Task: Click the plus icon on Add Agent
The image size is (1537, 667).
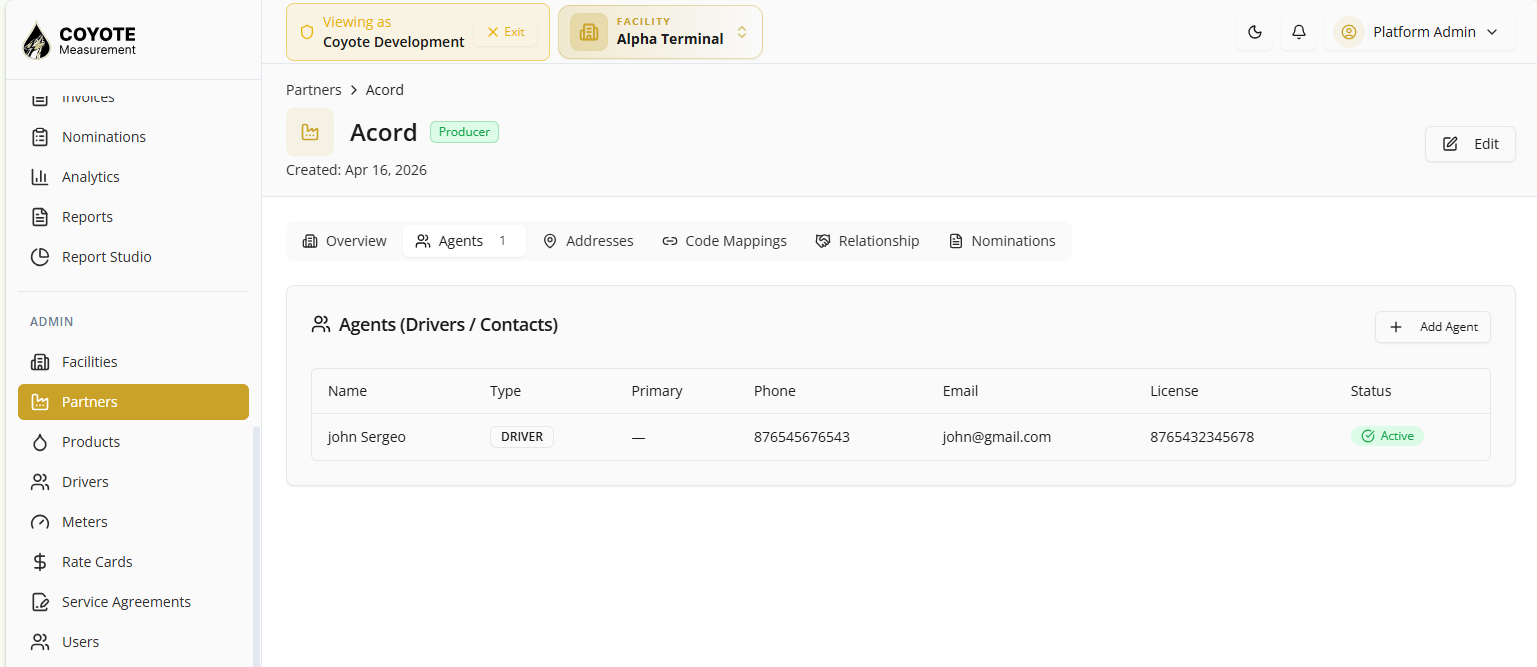Action: coord(1396,327)
